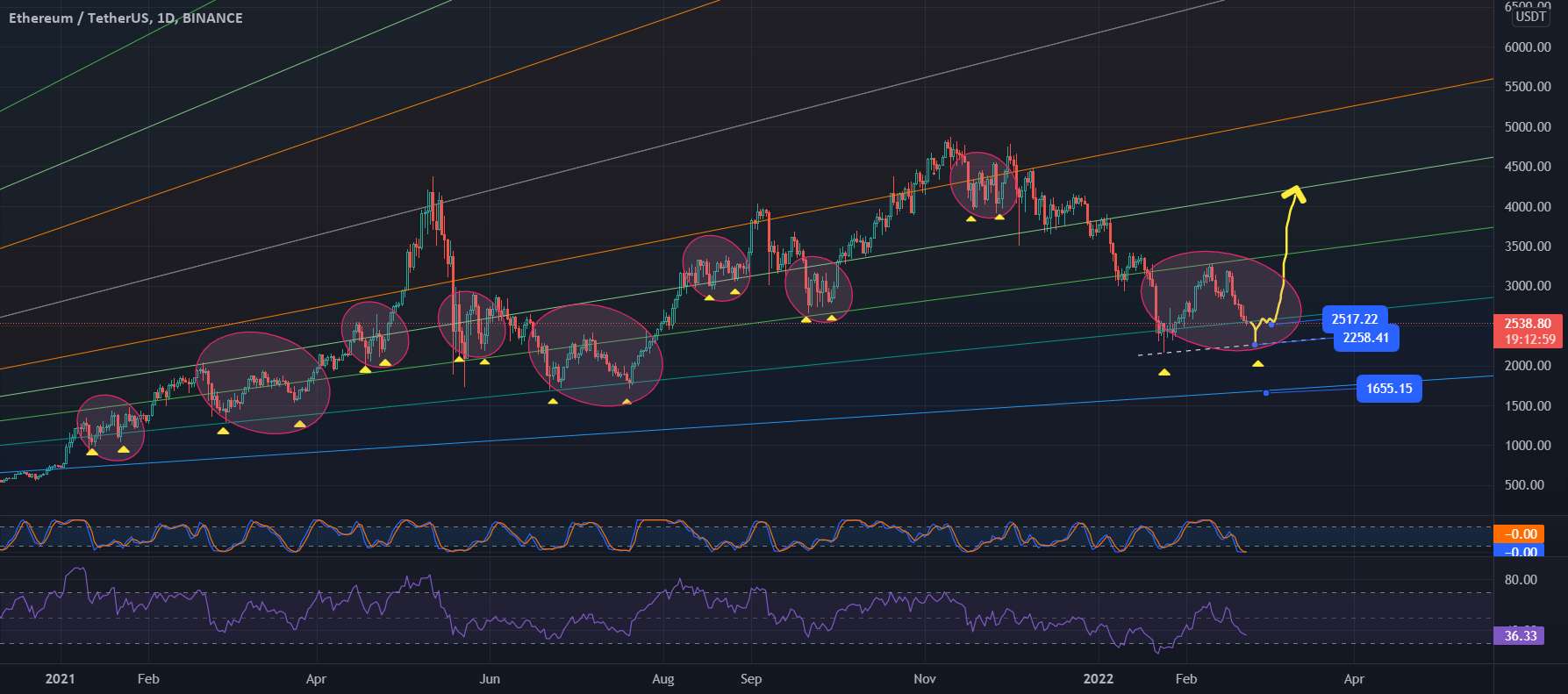Click the RSI value label 36.33
Image resolution: width=1568 pixels, height=694 pixels.
click(1520, 635)
